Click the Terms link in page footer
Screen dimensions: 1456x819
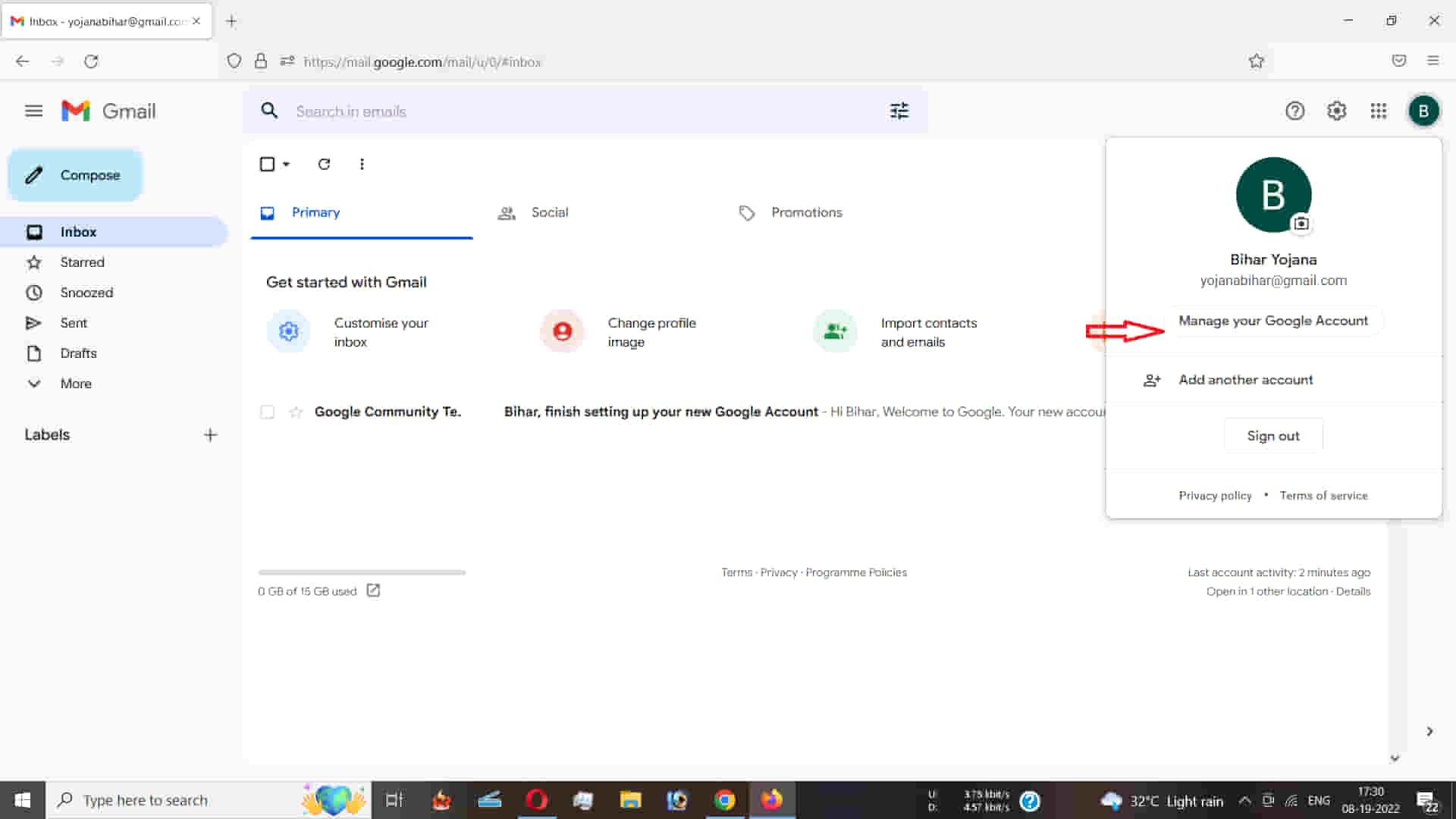click(x=736, y=573)
